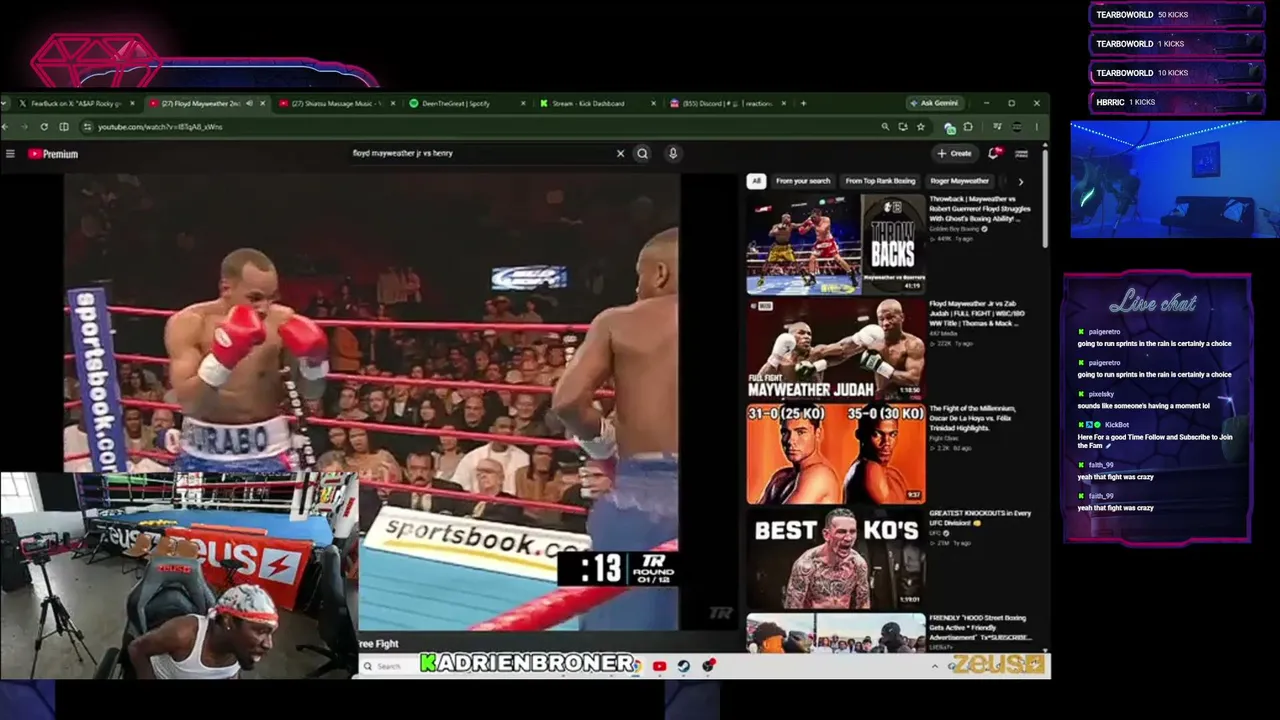Switch to the Discord tab

coord(727,103)
